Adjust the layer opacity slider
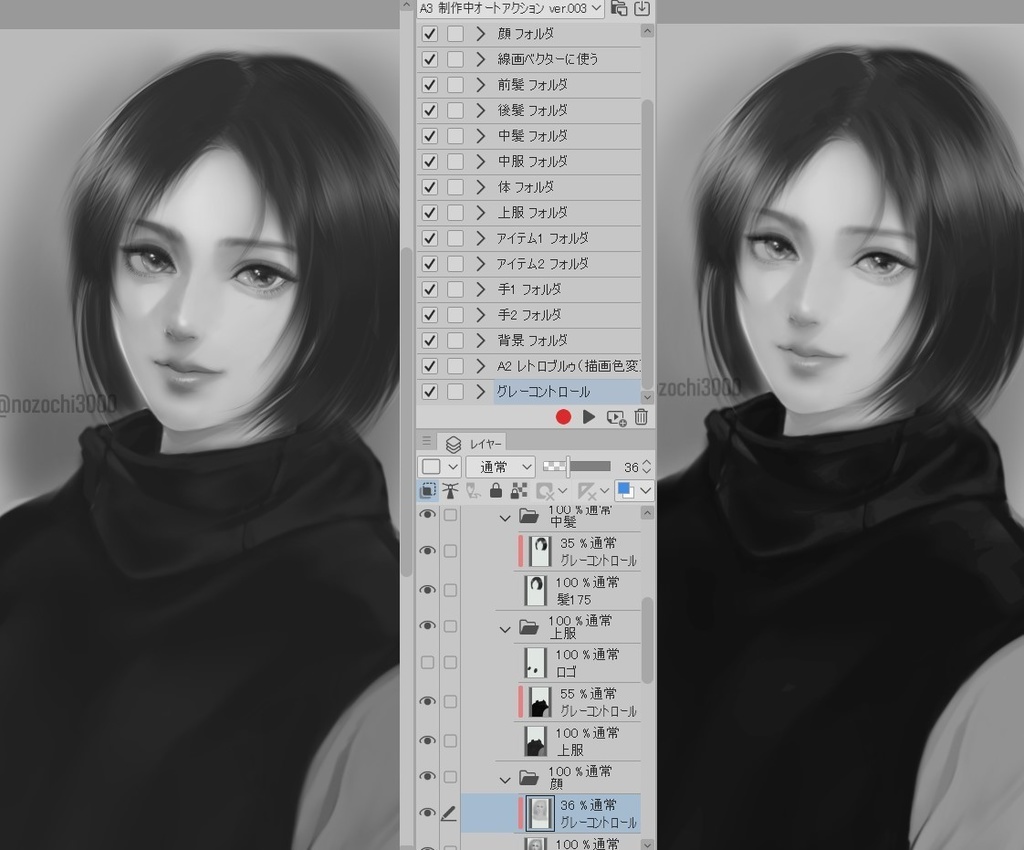 point(577,466)
